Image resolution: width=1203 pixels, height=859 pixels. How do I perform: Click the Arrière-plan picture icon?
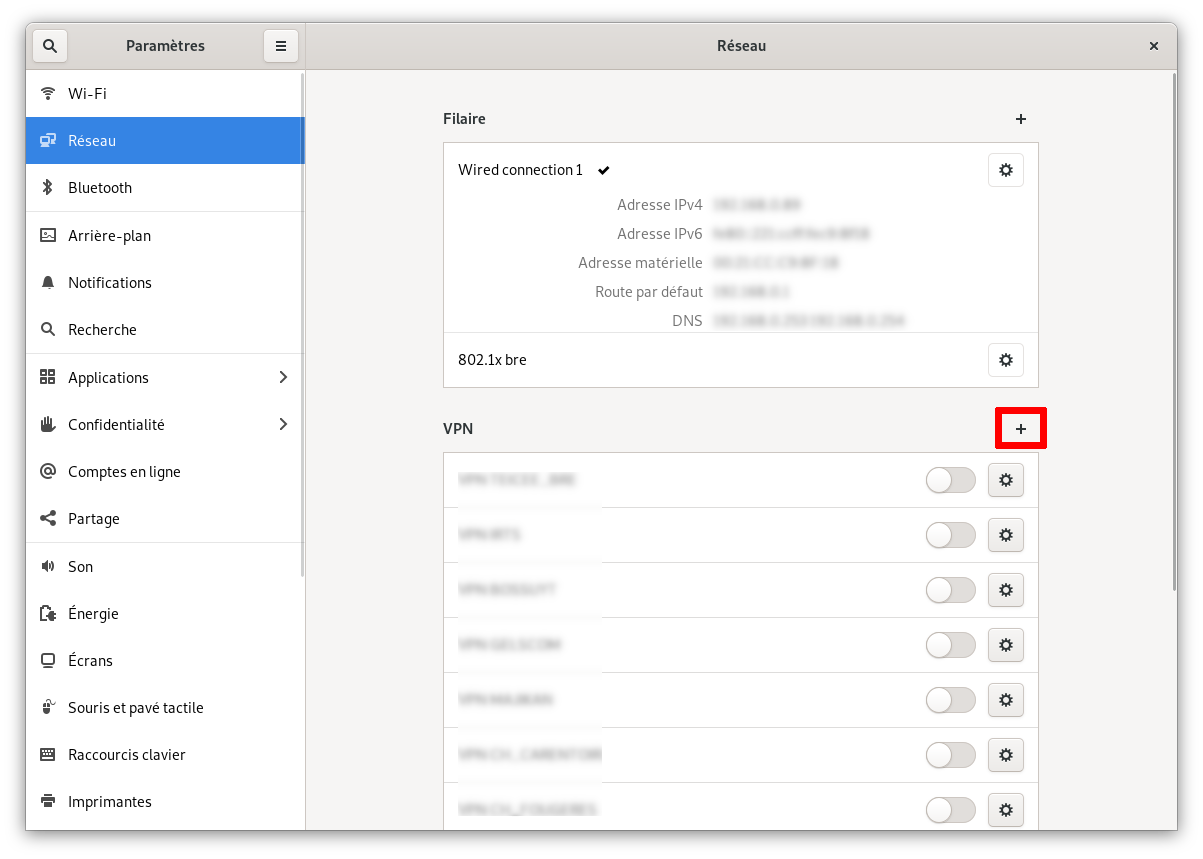pos(47,236)
